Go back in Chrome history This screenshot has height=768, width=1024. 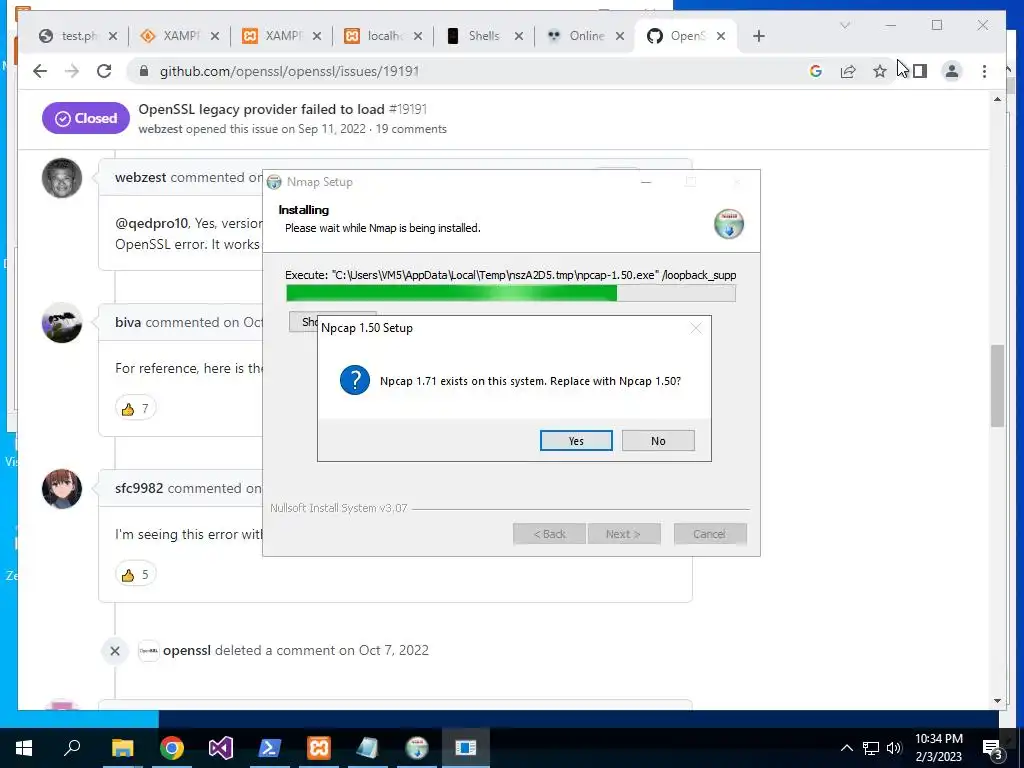[x=40, y=71]
